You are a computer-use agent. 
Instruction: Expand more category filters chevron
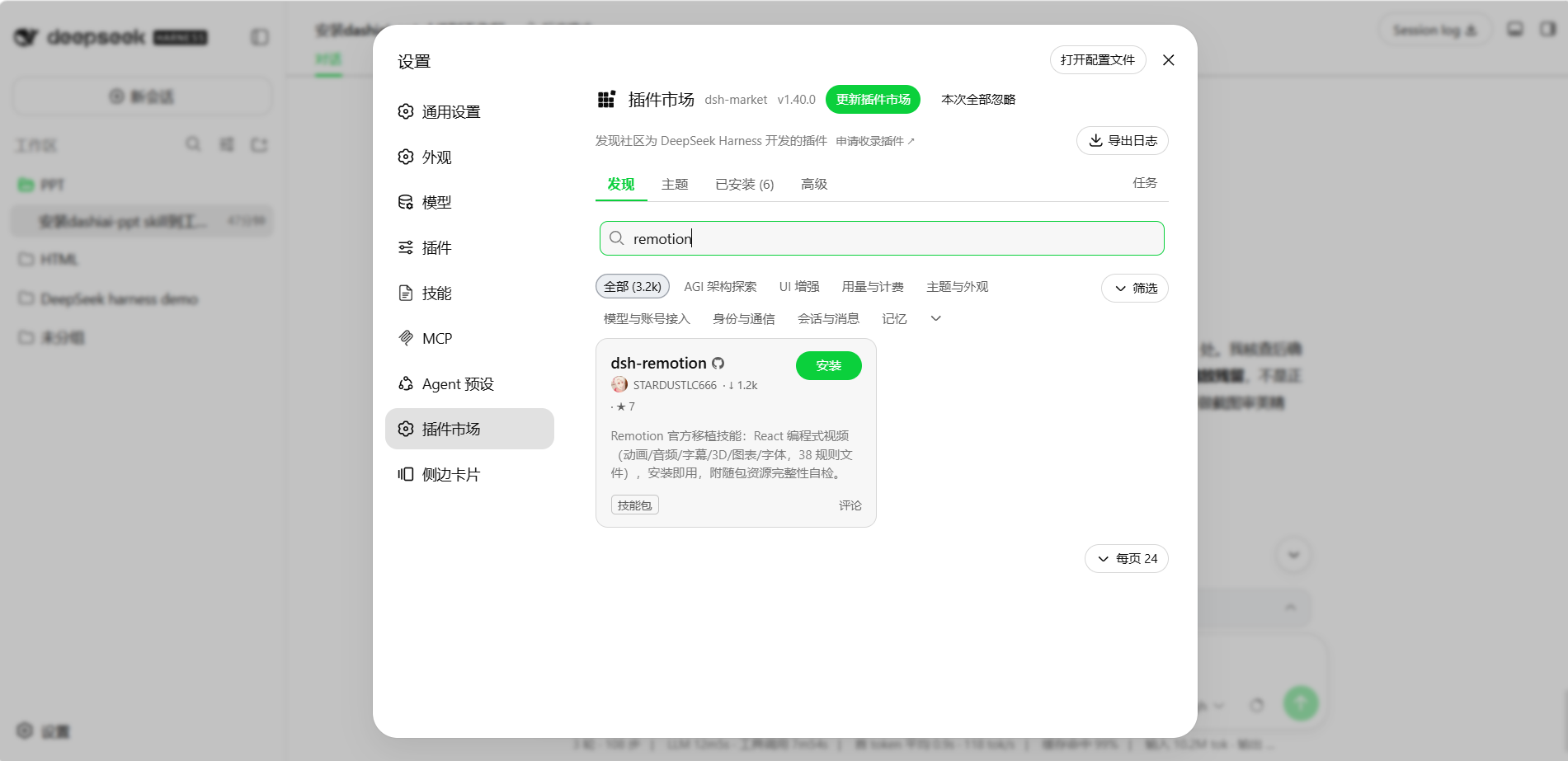(x=935, y=318)
